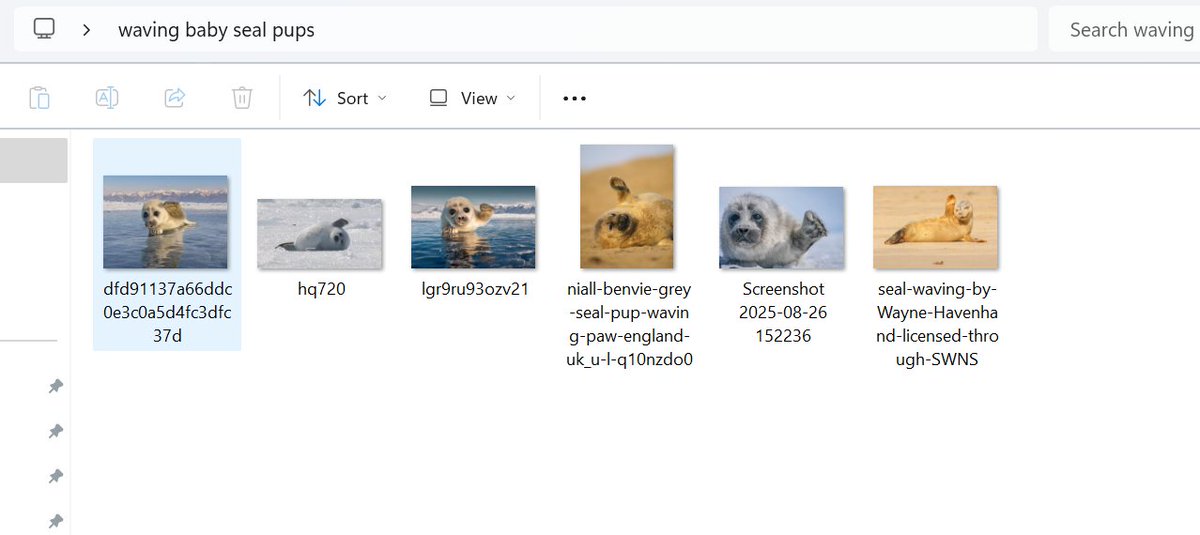Select seal-waving-by-Wayne-Havenhand thumbnail
Viewport: 1200px width, 535px height.
[935, 227]
